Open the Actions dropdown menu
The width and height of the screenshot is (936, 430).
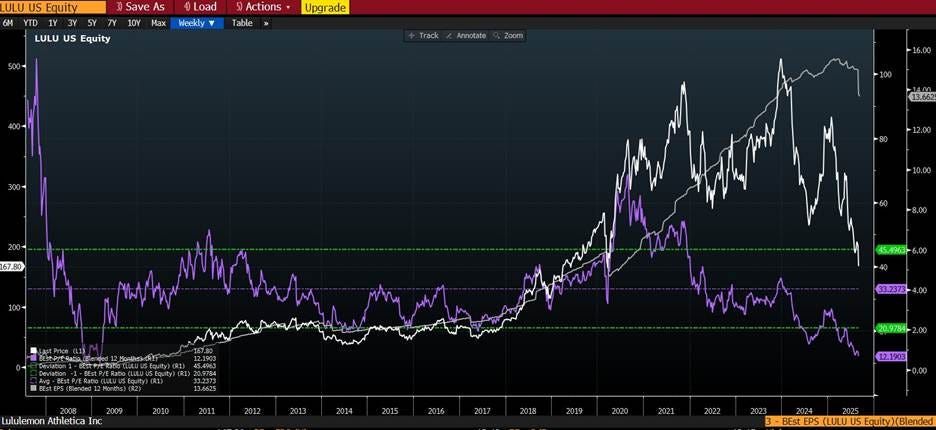[x=263, y=7]
